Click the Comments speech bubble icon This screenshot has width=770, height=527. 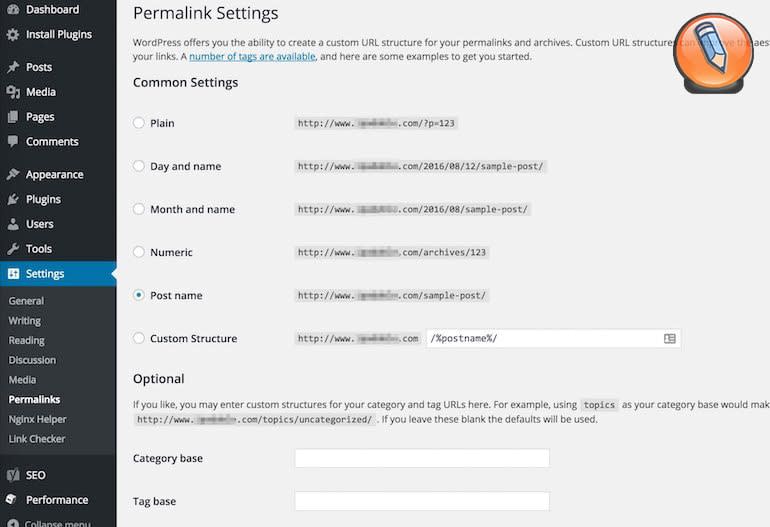coord(13,142)
